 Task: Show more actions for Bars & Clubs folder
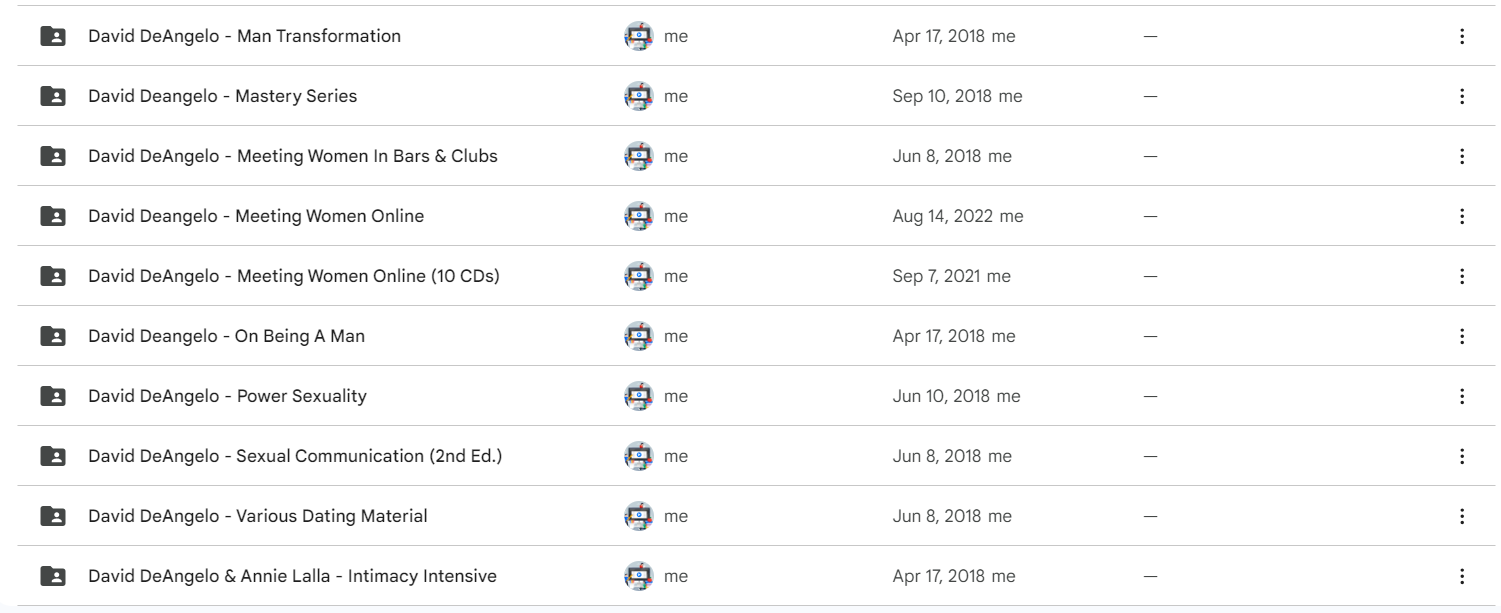(x=1462, y=156)
